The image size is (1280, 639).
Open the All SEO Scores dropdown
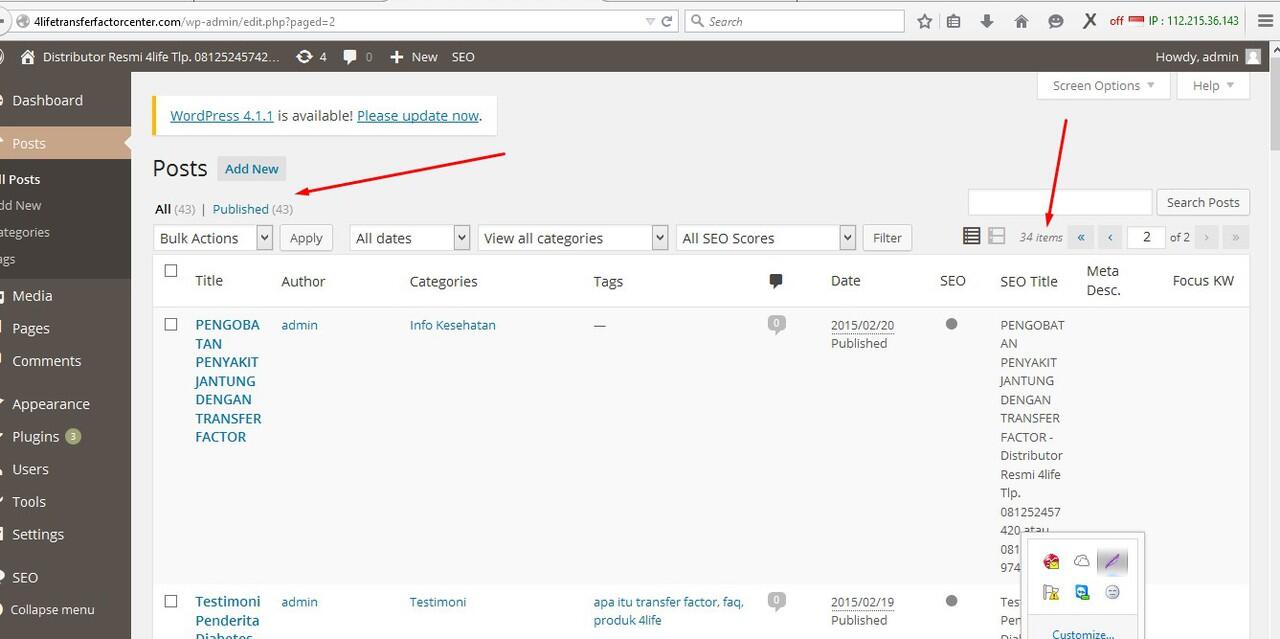pos(766,237)
